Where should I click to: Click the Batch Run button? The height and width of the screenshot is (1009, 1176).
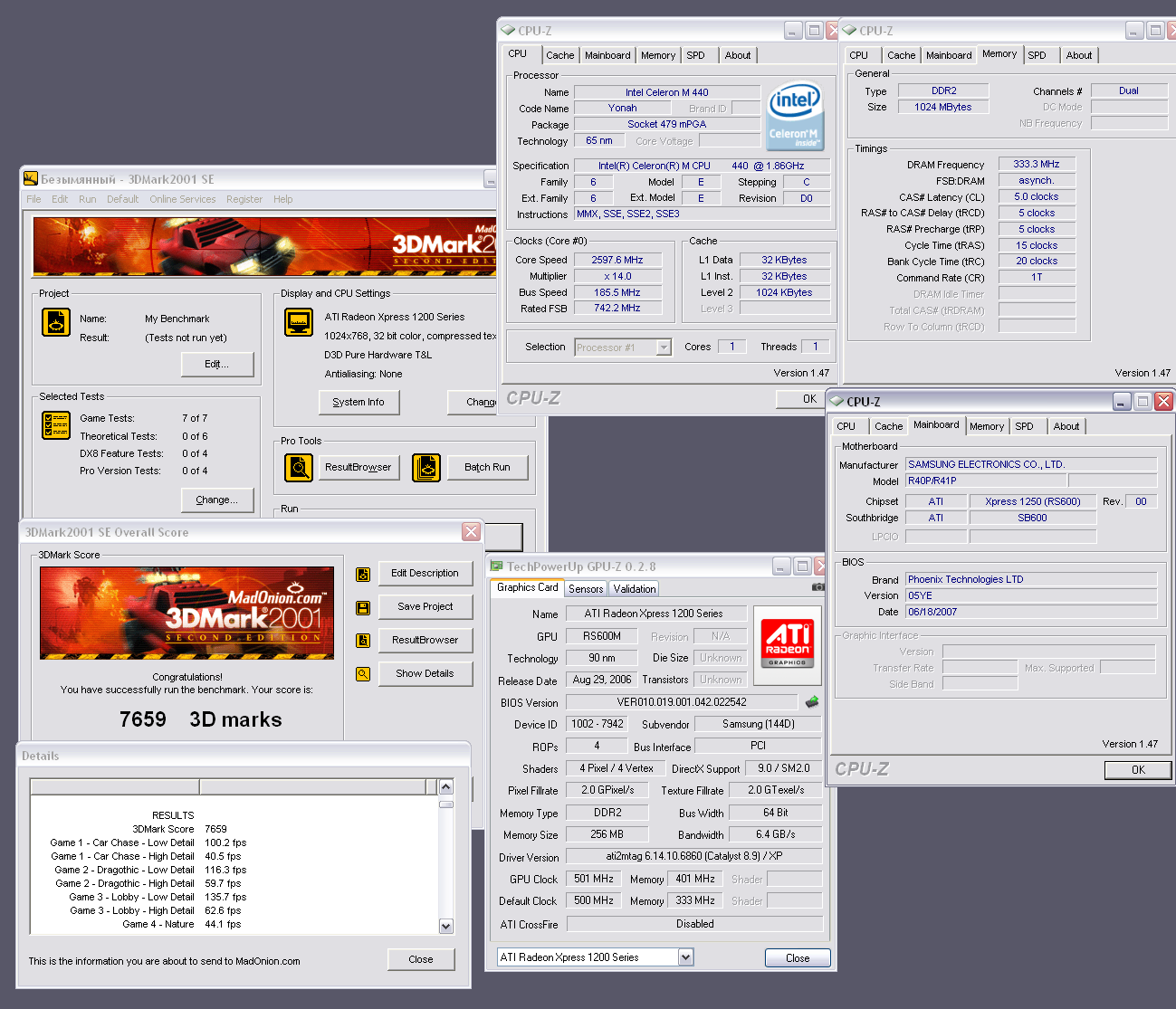(x=487, y=467)
